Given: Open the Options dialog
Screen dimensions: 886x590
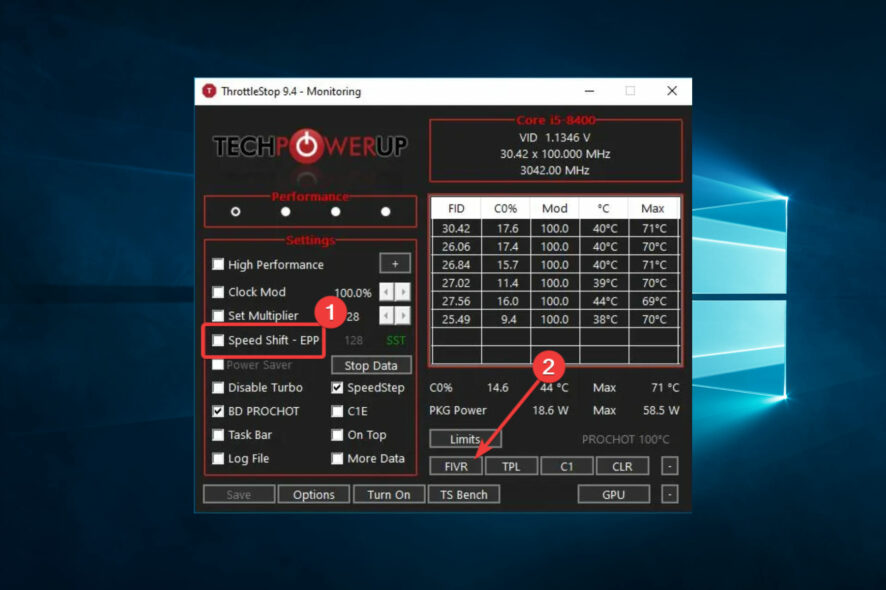Looking at the screenshot, I should click(x=314, y=494).
